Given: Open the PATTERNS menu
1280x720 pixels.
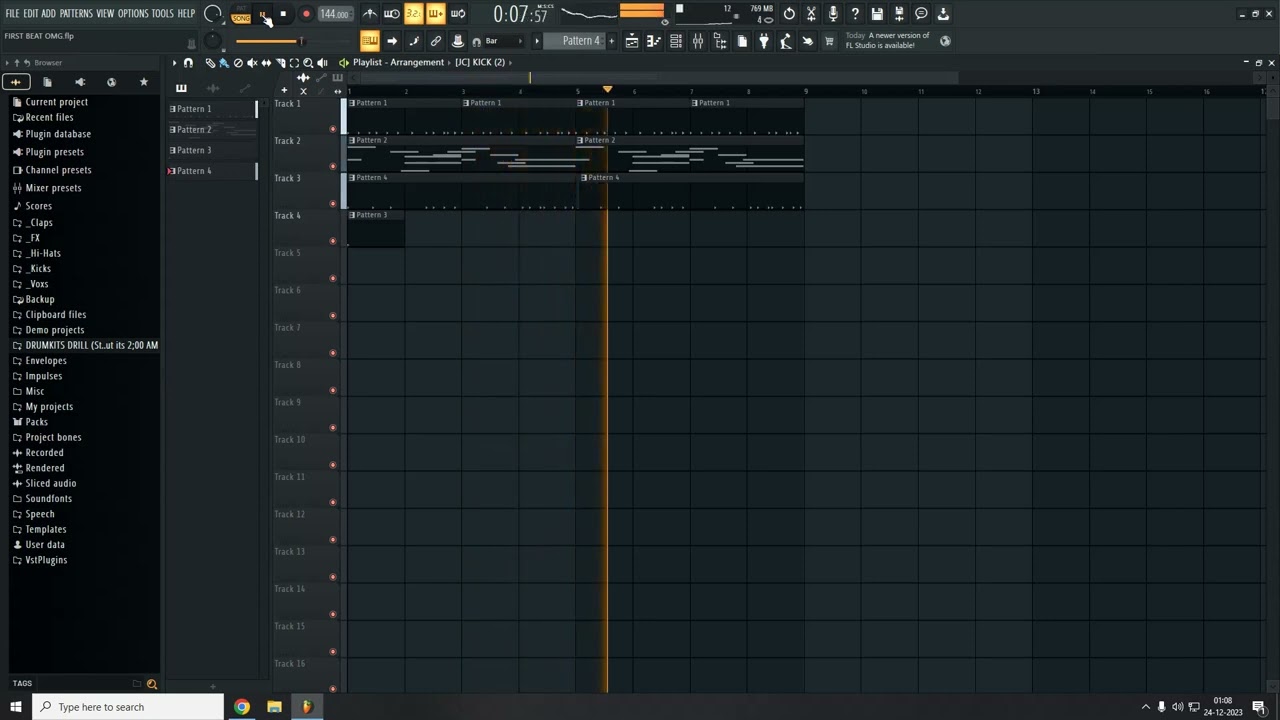Looking at the screenshot, I should pos(76,13).
